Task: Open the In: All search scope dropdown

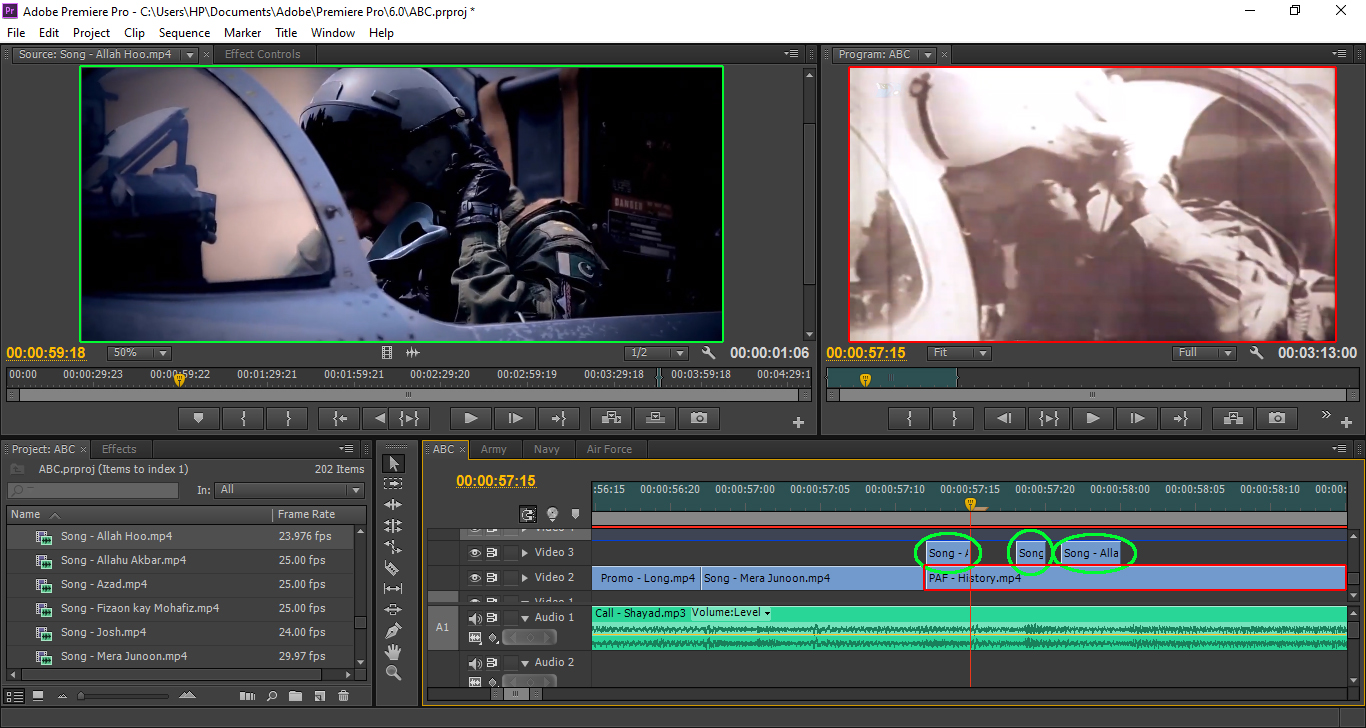Action: tap(290, 490)
